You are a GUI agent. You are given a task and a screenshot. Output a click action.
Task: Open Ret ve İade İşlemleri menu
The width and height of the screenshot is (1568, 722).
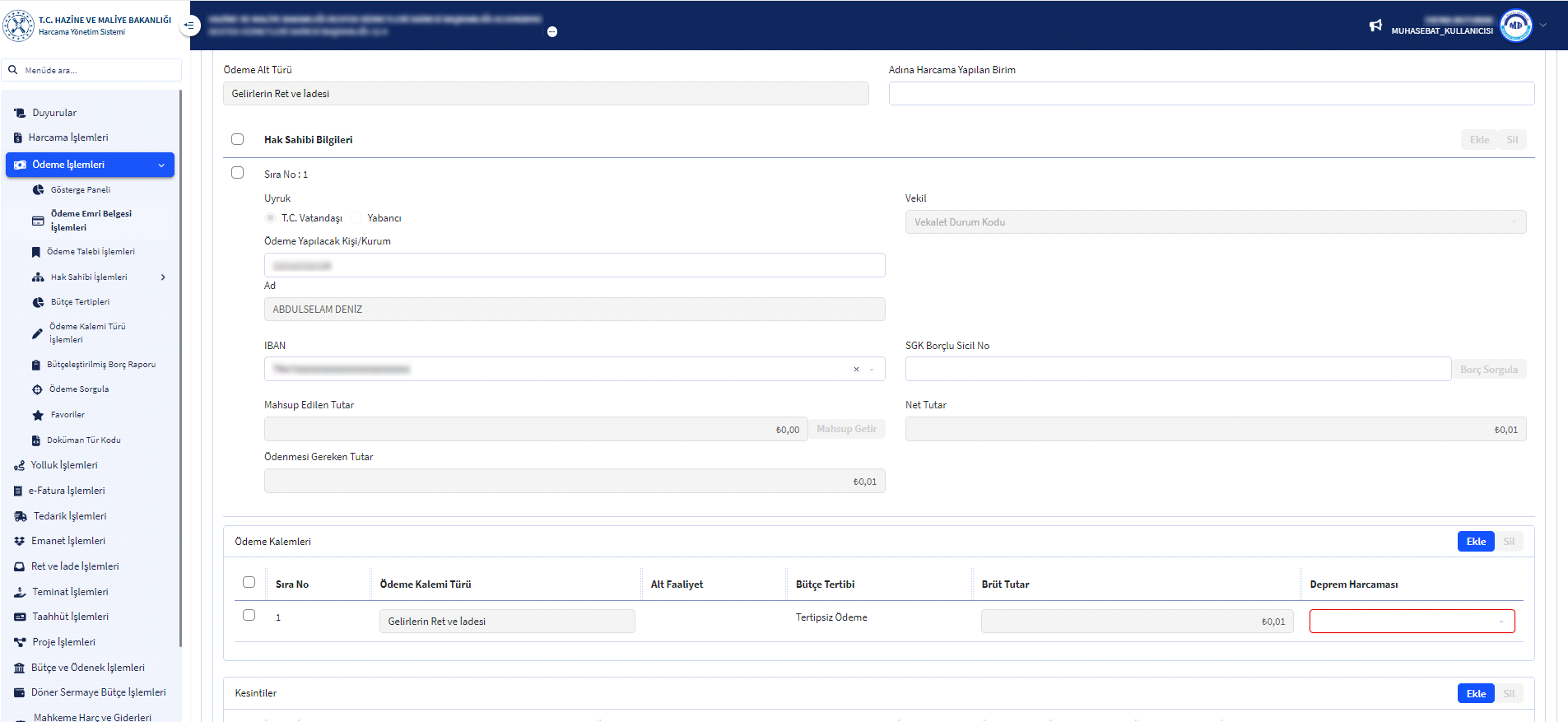(75, 566)
